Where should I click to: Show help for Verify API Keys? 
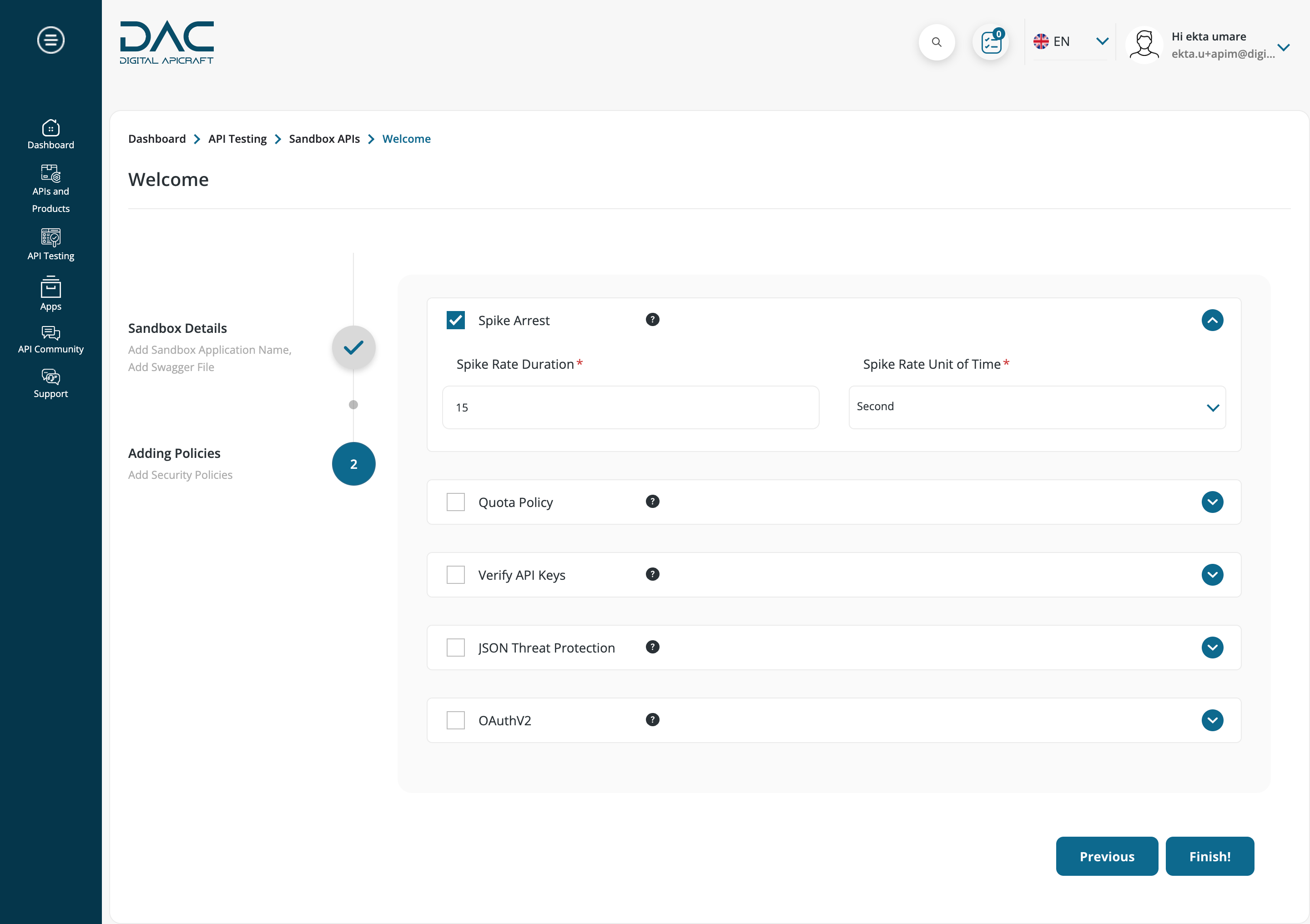[x=652, y=574]
